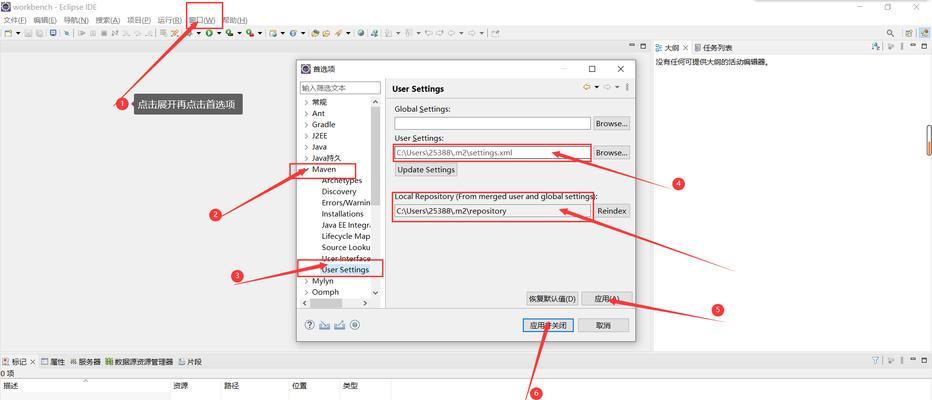Select Archetypes under Maven
Screen dimensions: 932x400
coord(342,181)
